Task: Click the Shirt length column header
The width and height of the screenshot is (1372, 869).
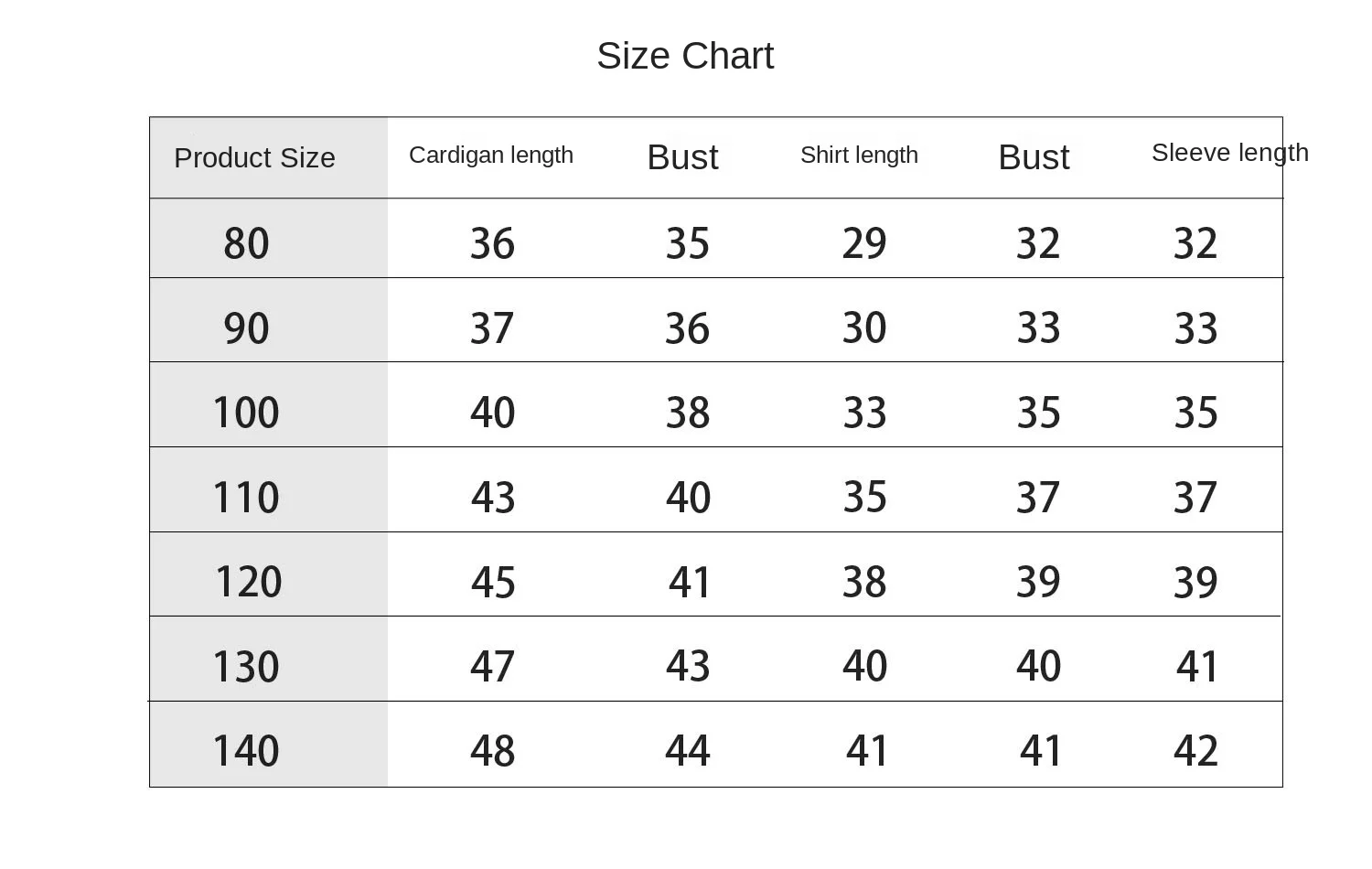Action: click(x=859, y=156)
